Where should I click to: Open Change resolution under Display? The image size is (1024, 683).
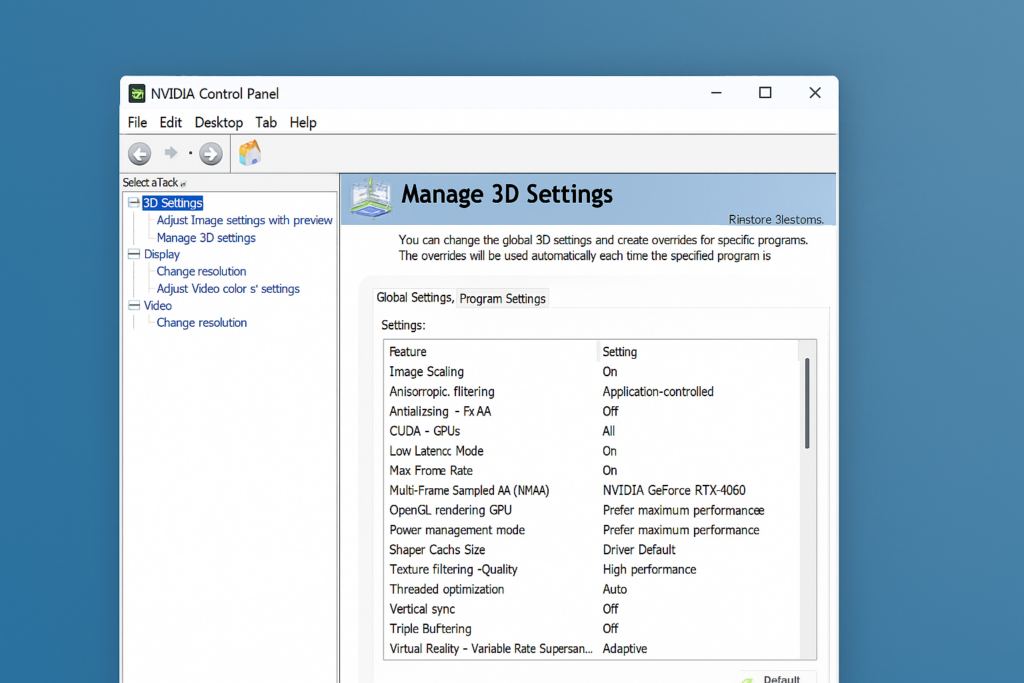[201, 271]
